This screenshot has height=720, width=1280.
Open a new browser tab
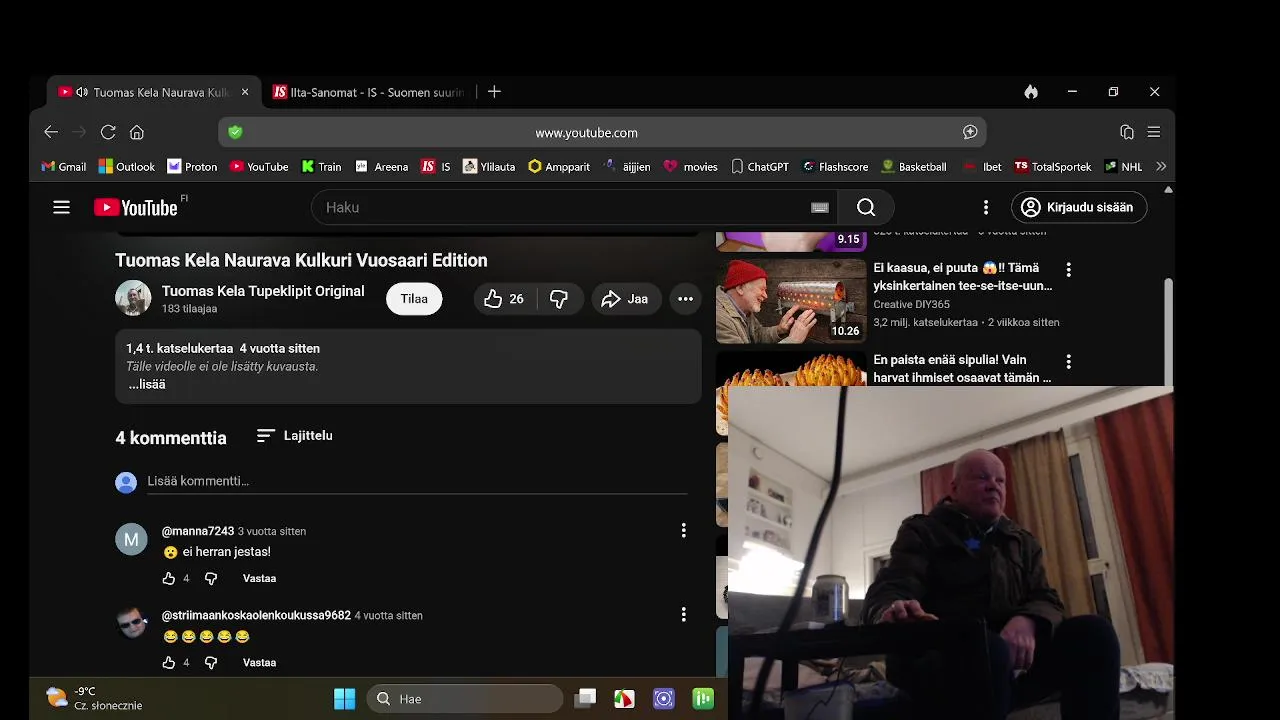pos(494,92)
